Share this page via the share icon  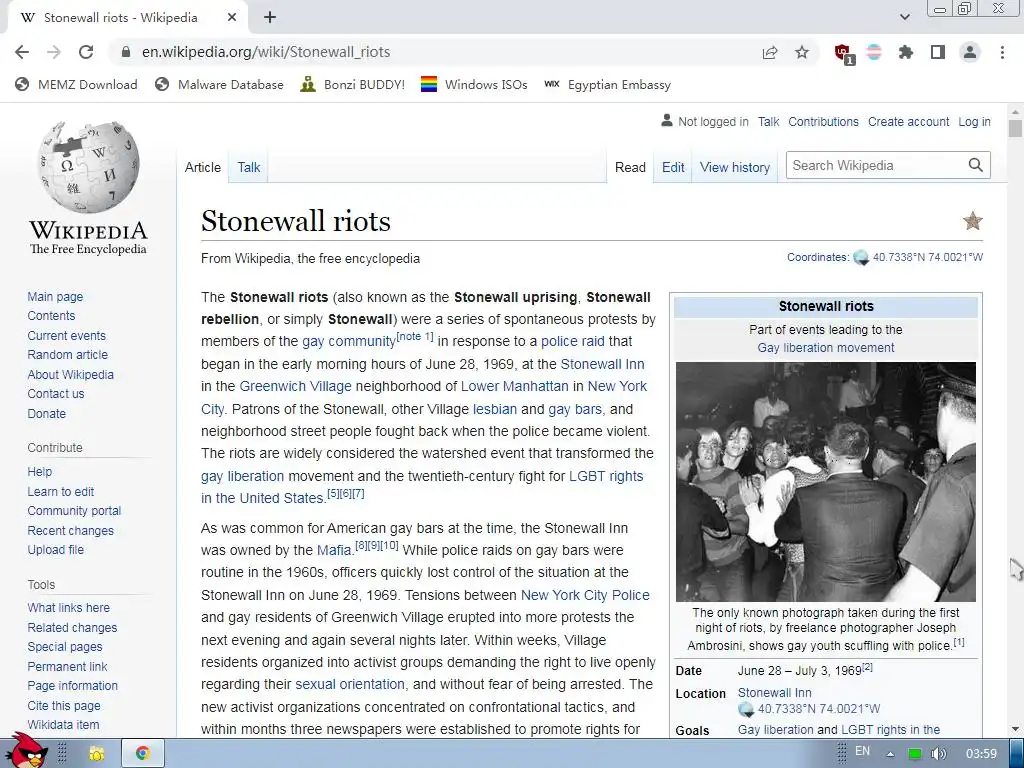tap(770, 52)
